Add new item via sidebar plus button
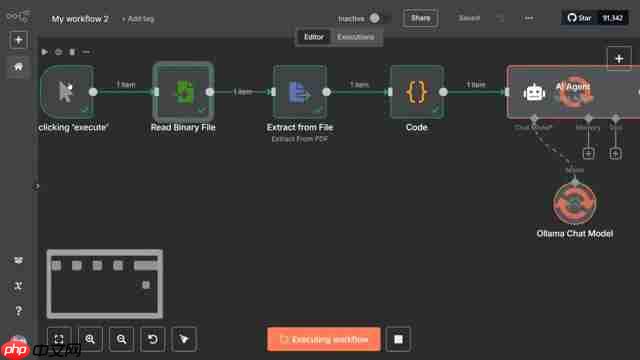The image size is (640, 360). 18,40
